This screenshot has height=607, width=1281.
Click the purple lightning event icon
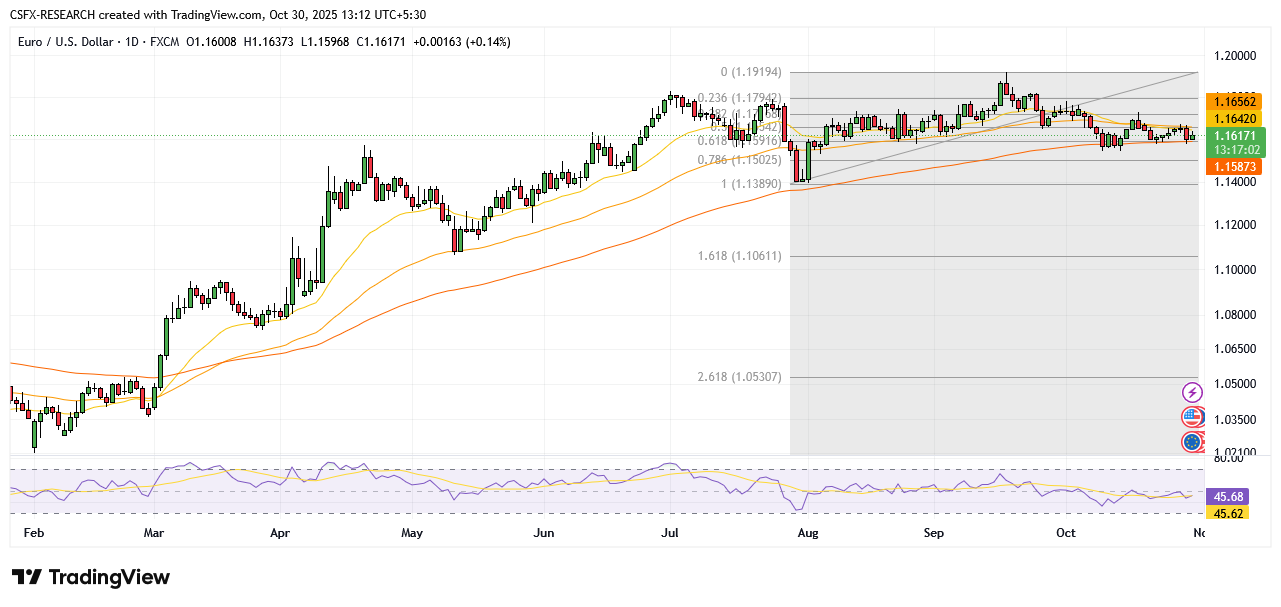coord(1191,392)
